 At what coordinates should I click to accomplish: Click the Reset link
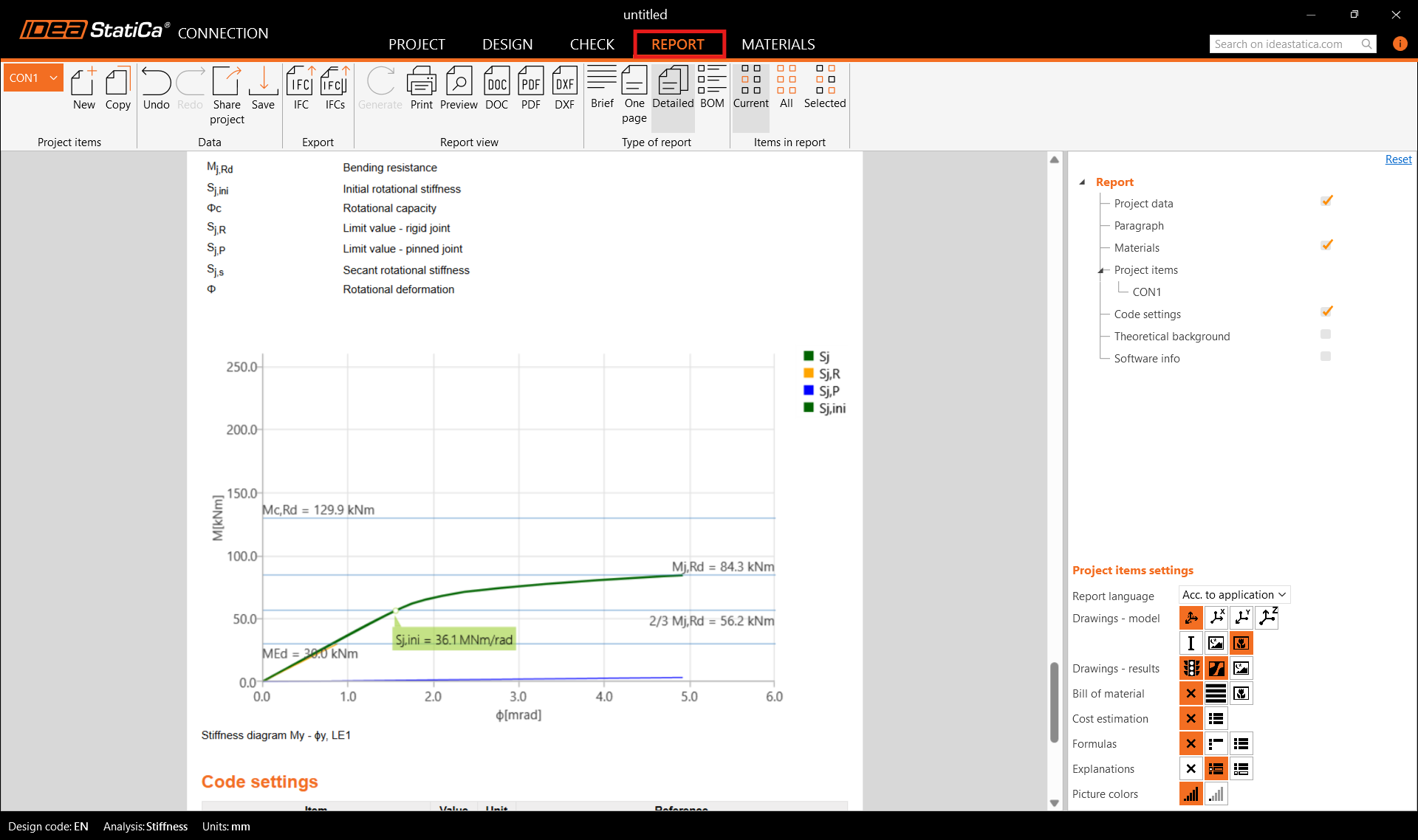pos(1397,159)
